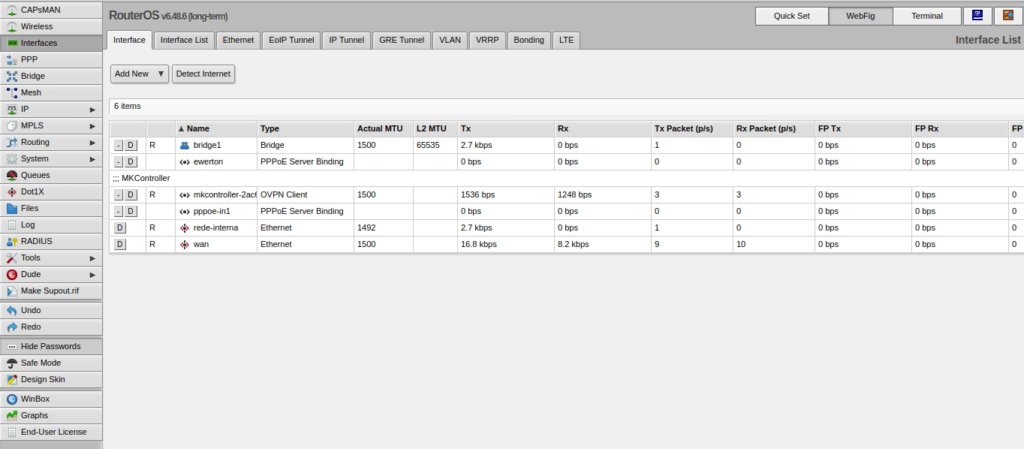The width and height of the screenshot is (1024, 449).
Task: Open the End-User License entry
Action: [x=51, y=432]
